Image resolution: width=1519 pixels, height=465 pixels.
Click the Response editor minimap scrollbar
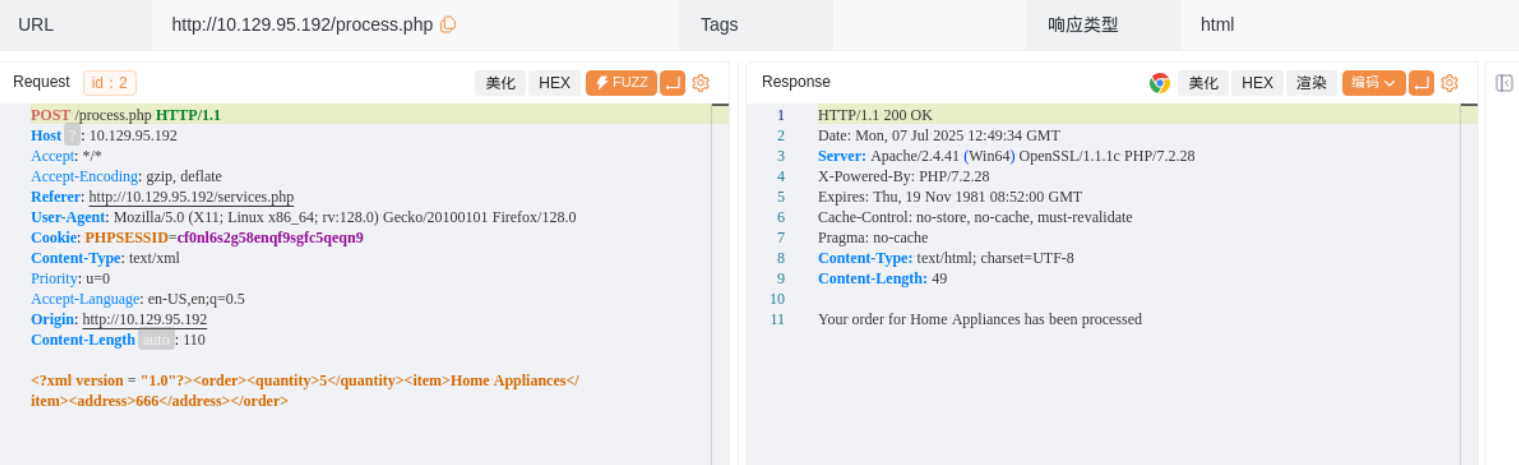point(1469,284)
